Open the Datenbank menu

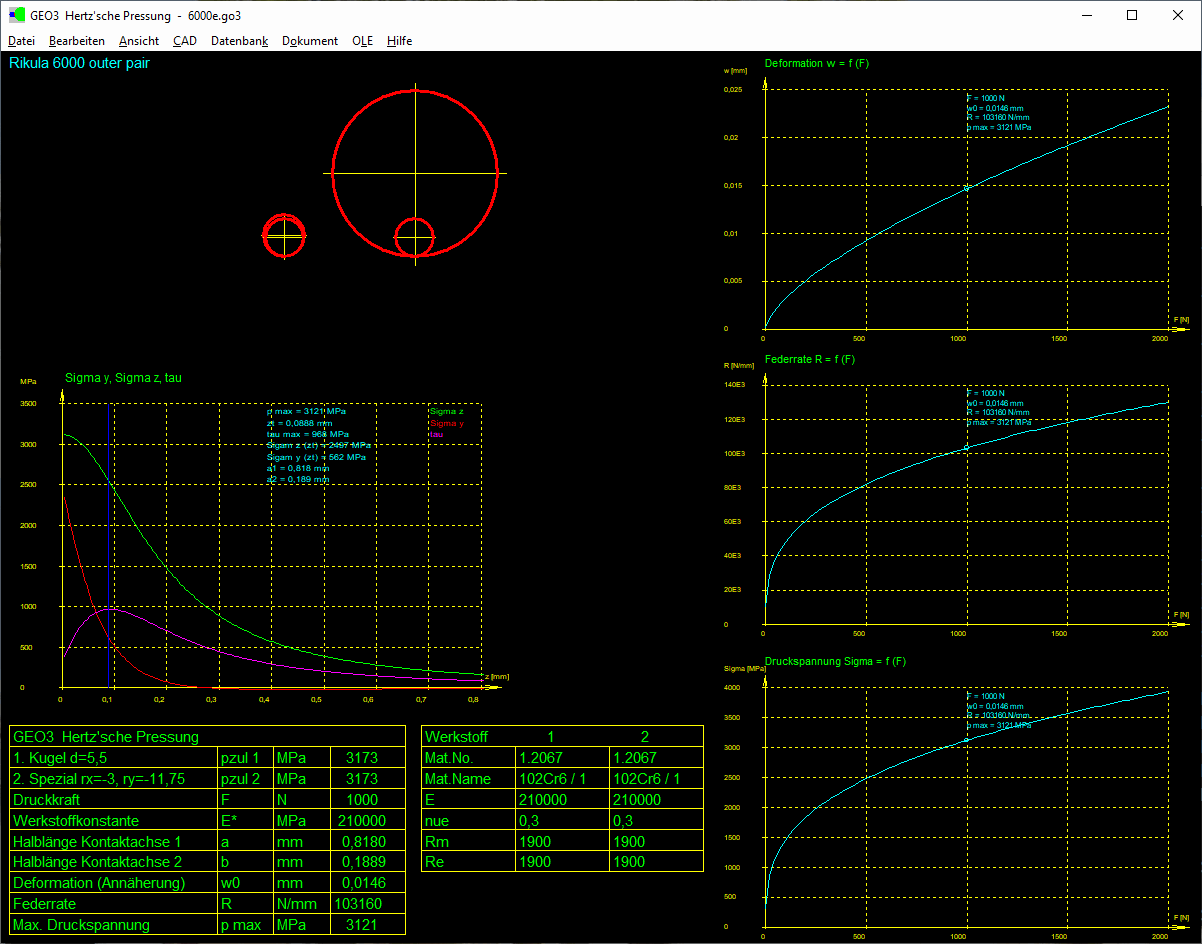pos(239,41)
